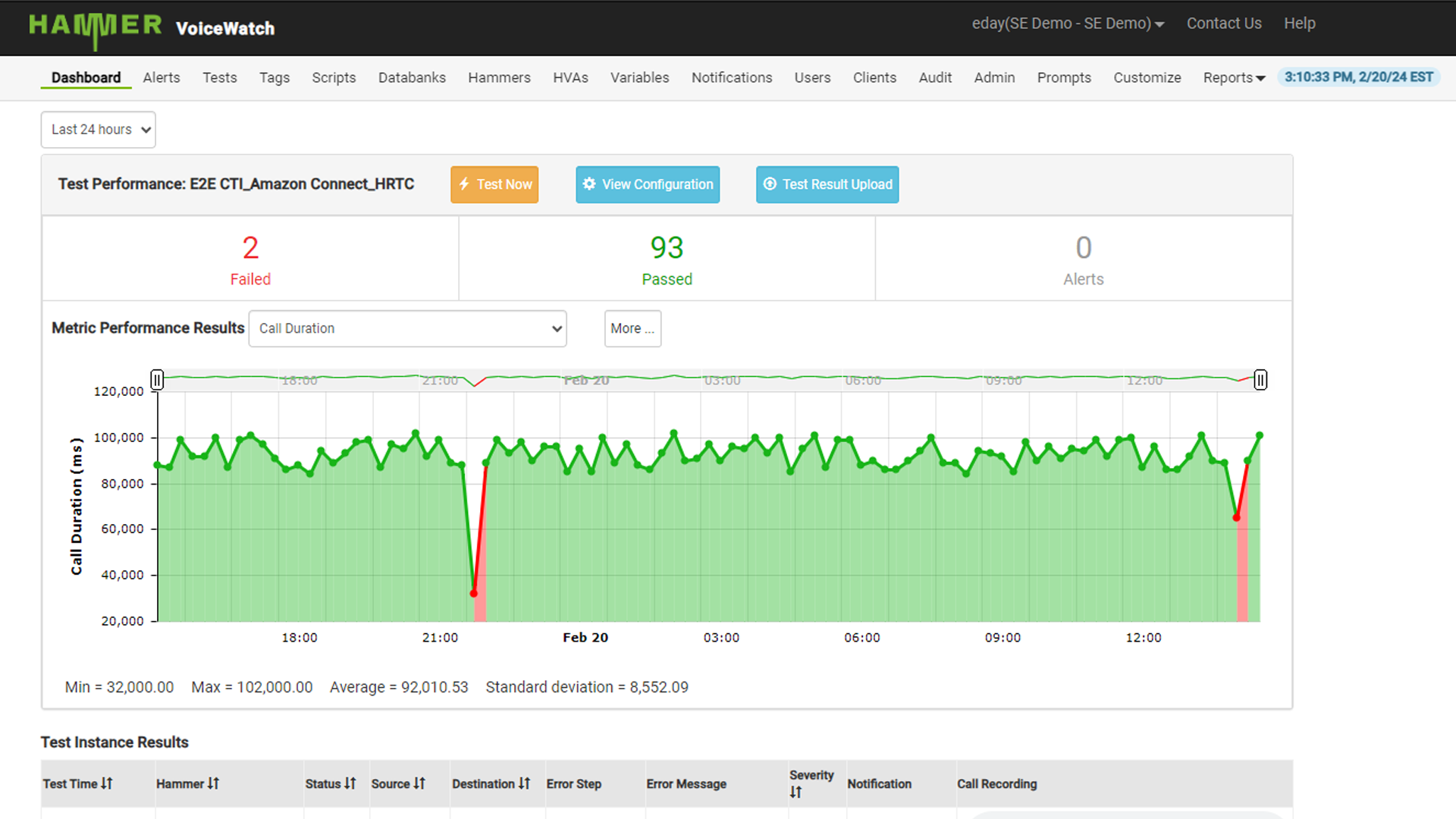This screenshot has height=819, width=1456.
Task: Switch to the Notifications tab
Action: point(731,77)
